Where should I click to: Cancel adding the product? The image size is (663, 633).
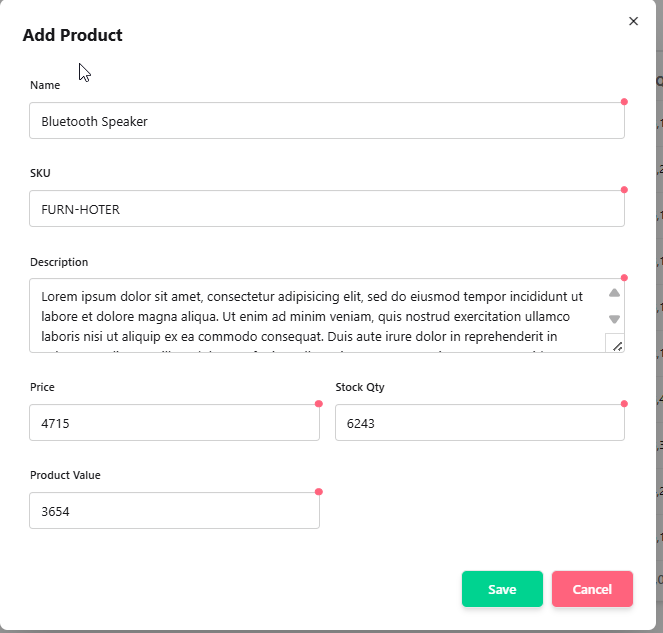pos(592,589)
